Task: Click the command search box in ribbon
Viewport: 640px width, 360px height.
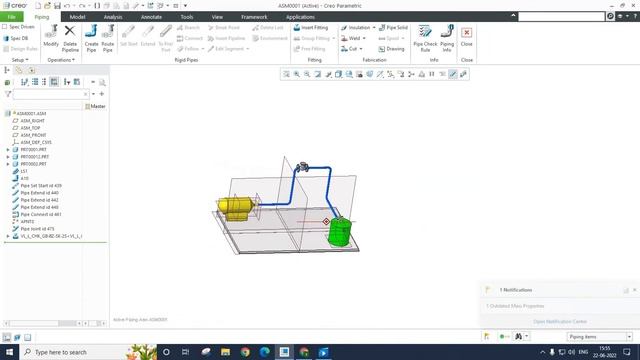Action: click(561, 16)
